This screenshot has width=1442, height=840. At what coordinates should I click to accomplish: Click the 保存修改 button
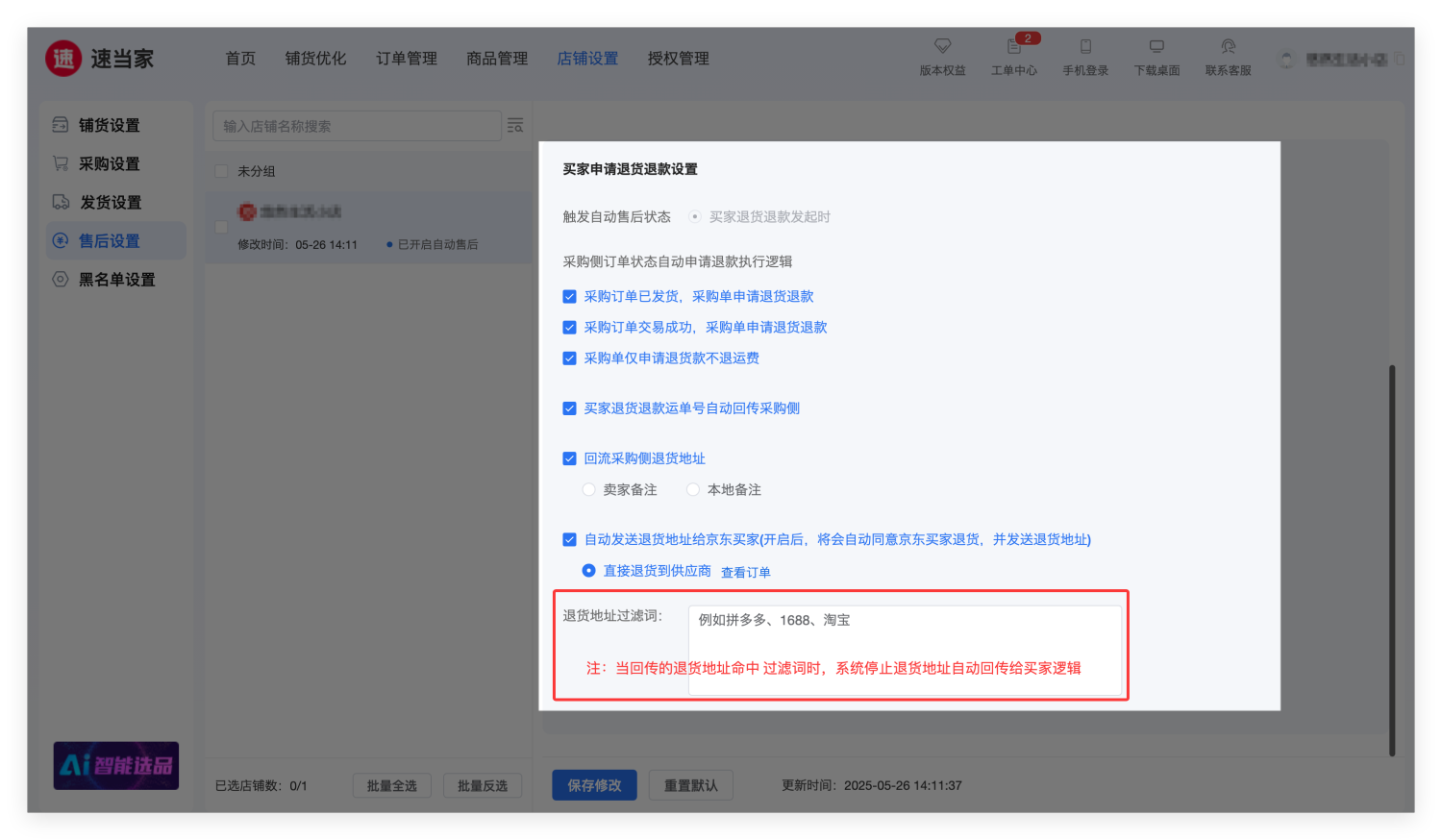click(594, 785)
